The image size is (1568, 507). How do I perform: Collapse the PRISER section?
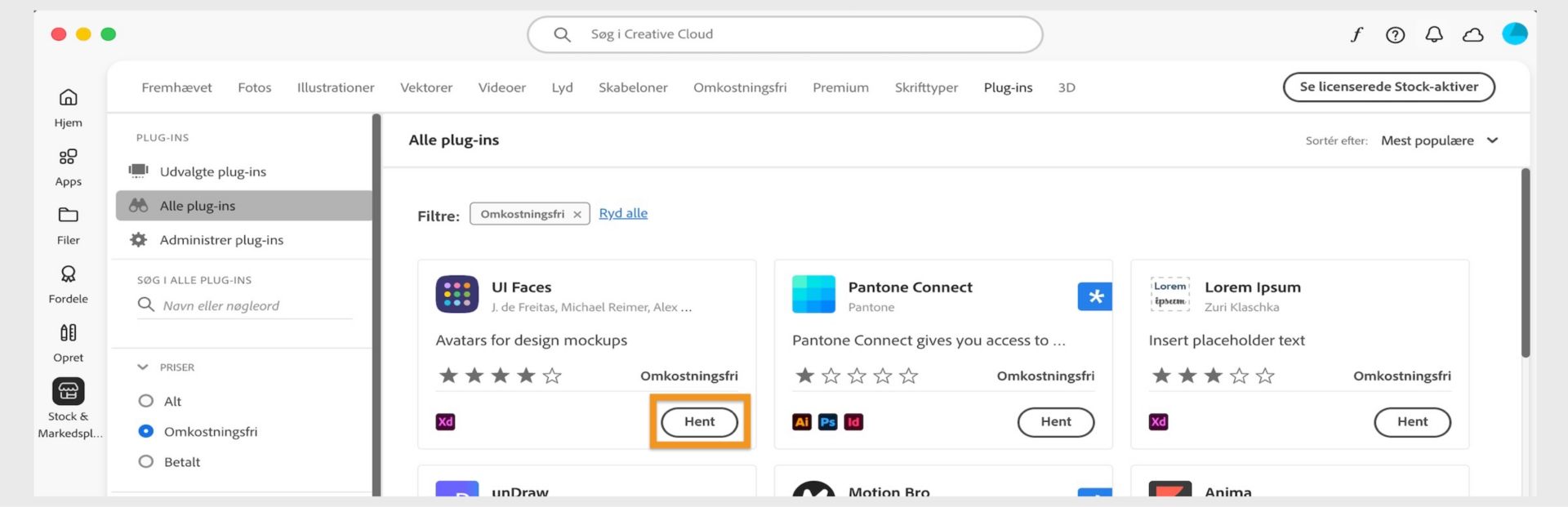click(143, 367)
